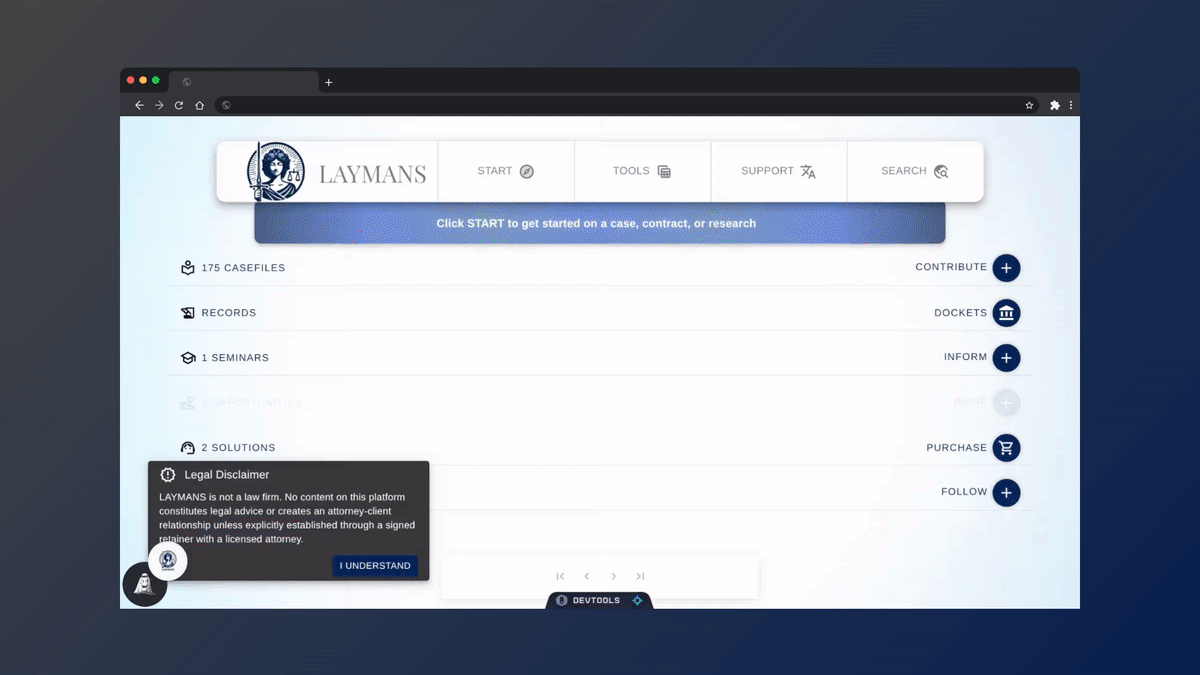Expand the Records row
The height and width of the screenshot is (675, 1200).
(x=228, y=313)
